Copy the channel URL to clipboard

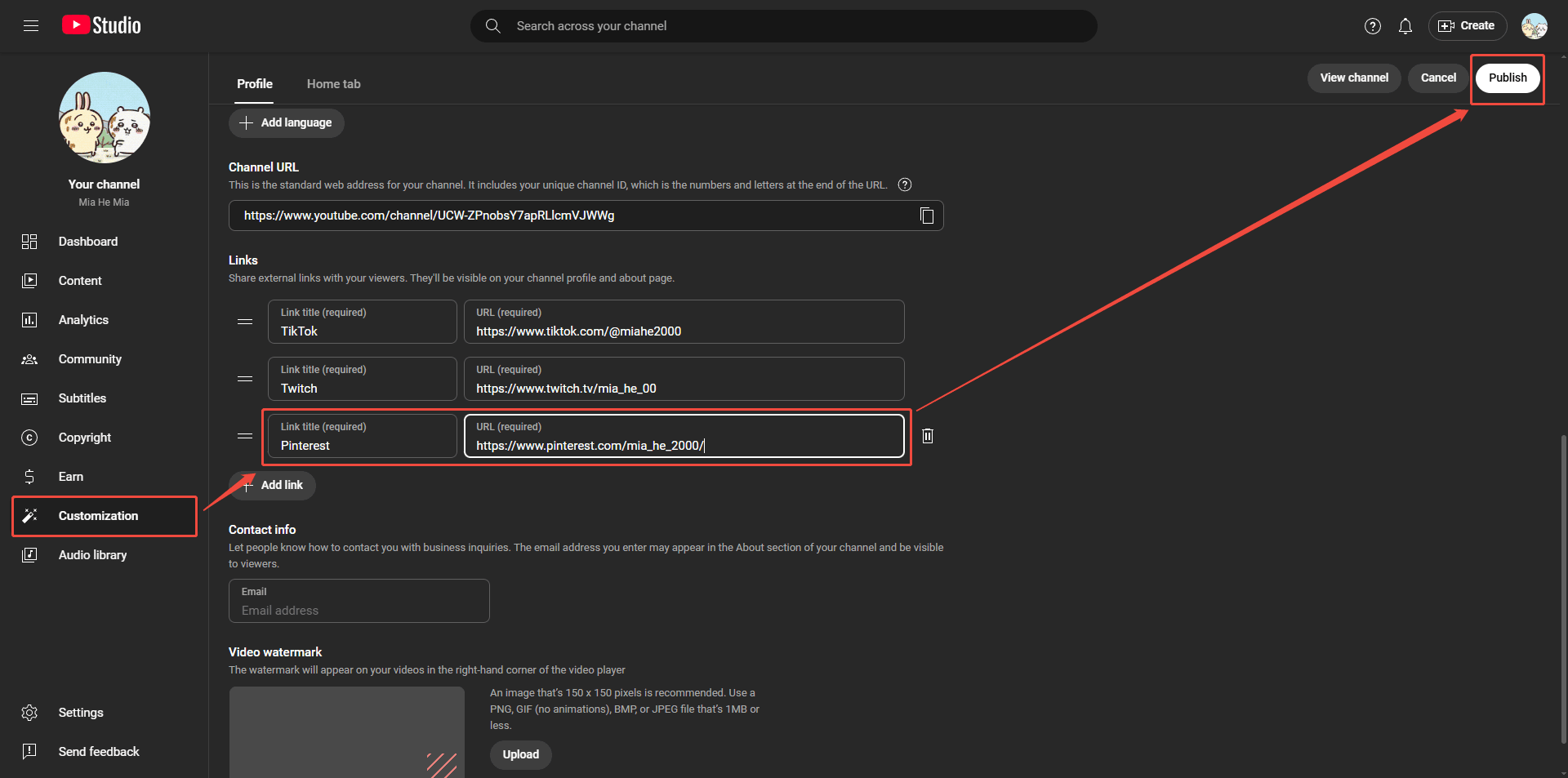(926, 216)
